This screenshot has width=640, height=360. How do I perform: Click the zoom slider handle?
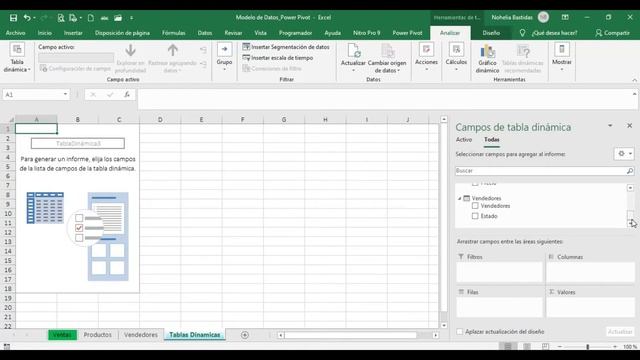[588, 347]
